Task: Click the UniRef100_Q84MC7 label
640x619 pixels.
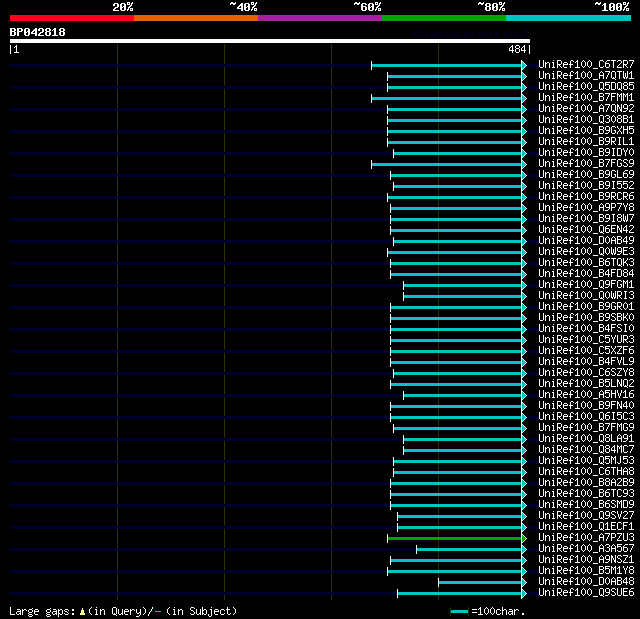Action: pyautogui.click(x=586, y=450)
